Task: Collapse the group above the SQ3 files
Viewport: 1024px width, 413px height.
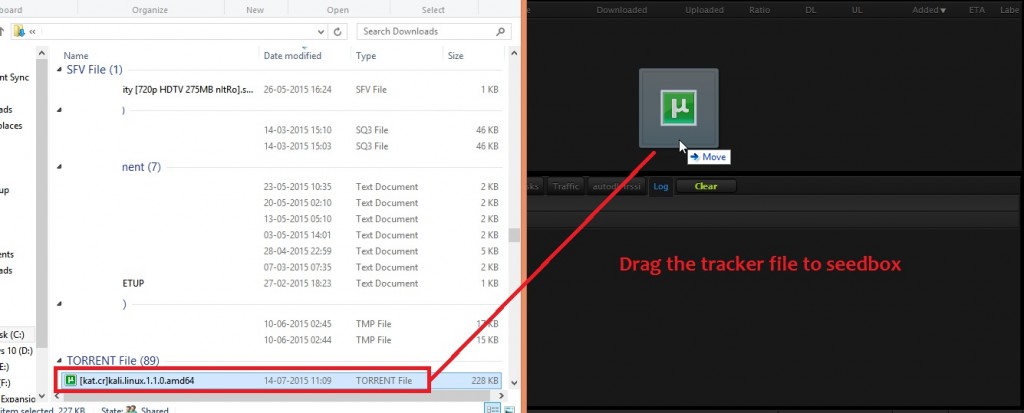Action: (x=59, y=111)
